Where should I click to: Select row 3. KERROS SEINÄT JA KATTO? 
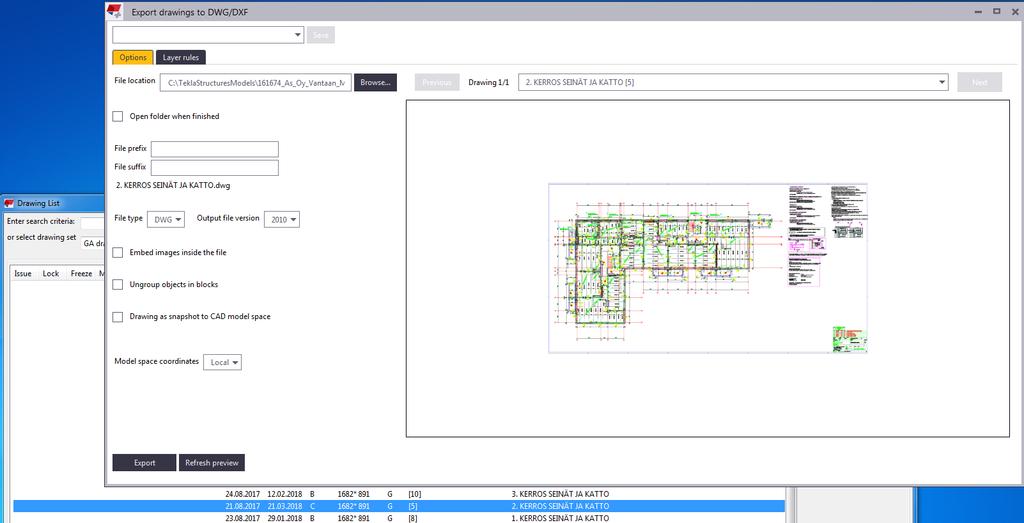click(399, 494)
